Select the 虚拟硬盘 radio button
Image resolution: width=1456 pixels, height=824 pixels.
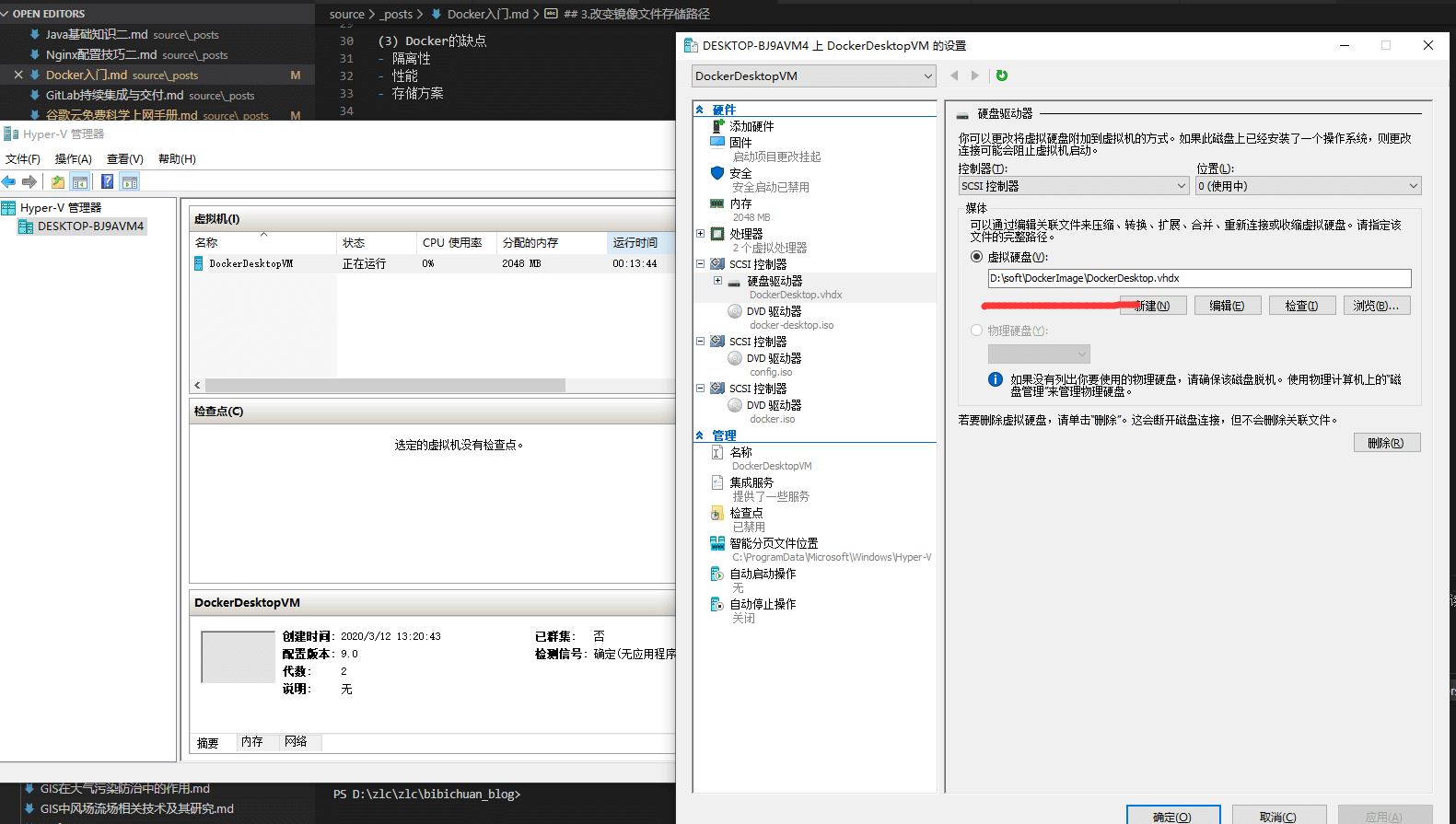[976, 257]
